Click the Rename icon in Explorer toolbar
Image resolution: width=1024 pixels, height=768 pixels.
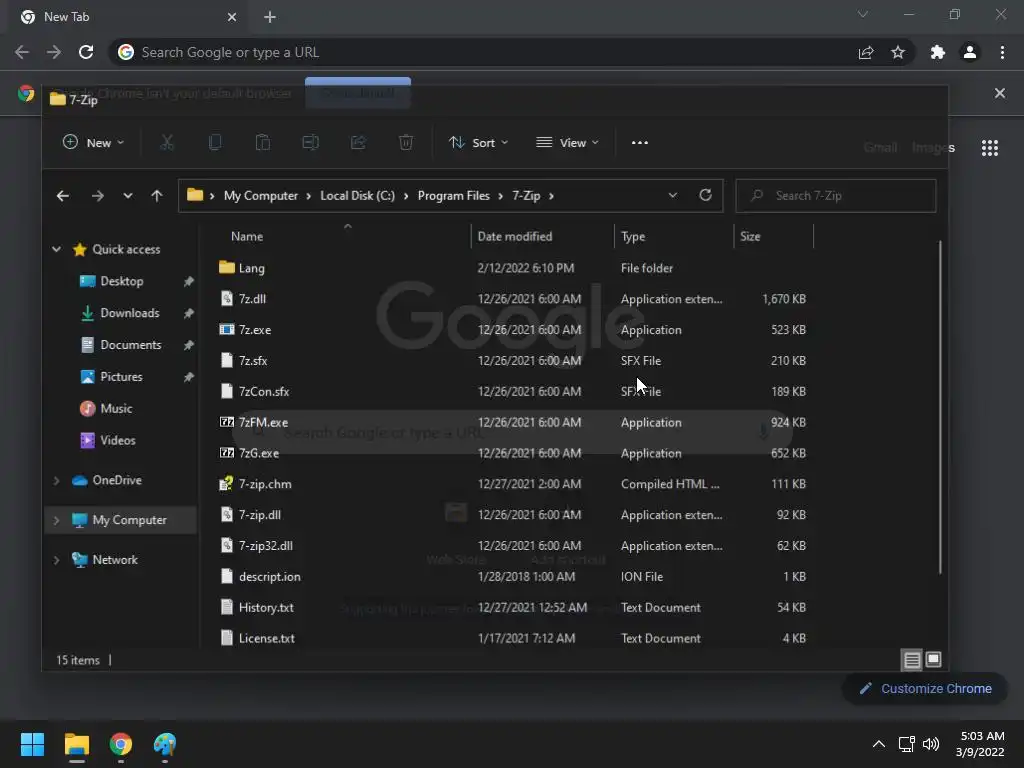[x=310, y=142]
